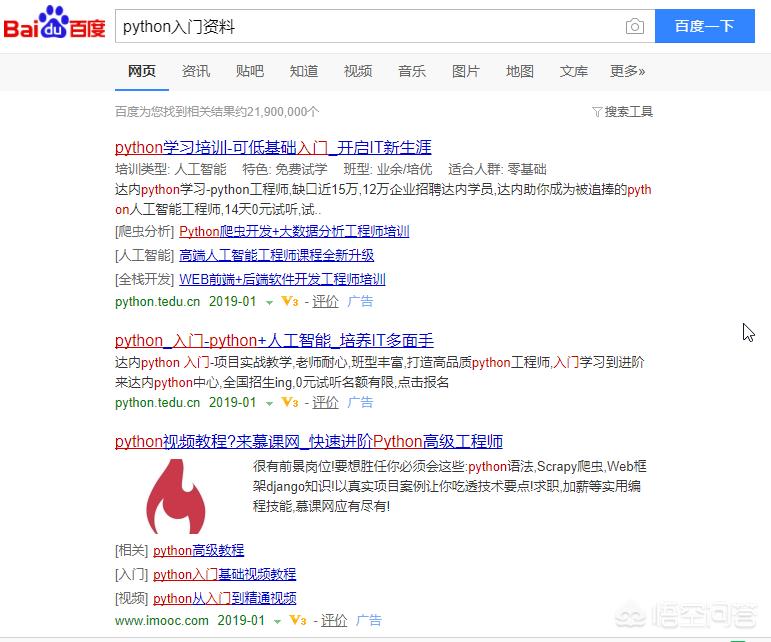Click [全栈开发] tag text

(x=145, y=279)
